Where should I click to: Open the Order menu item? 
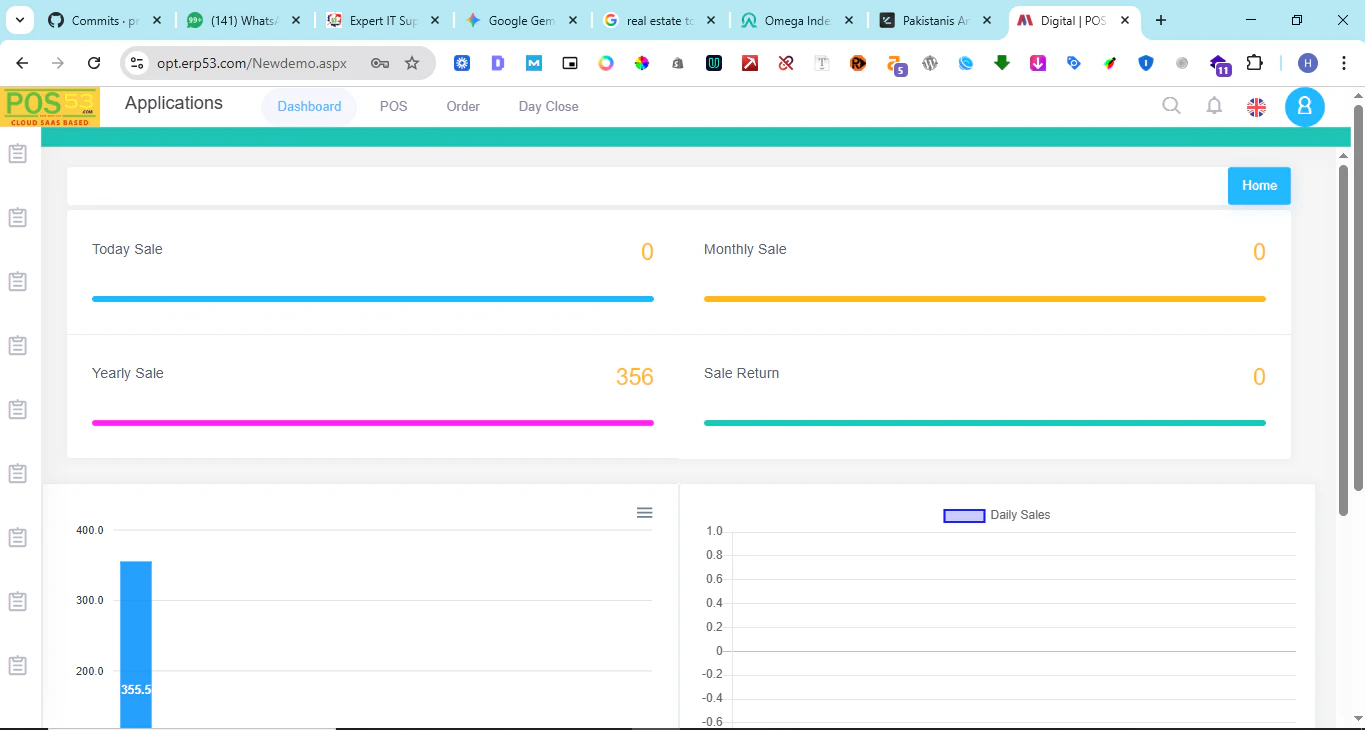pyautogui.click(x=463, y=106)
